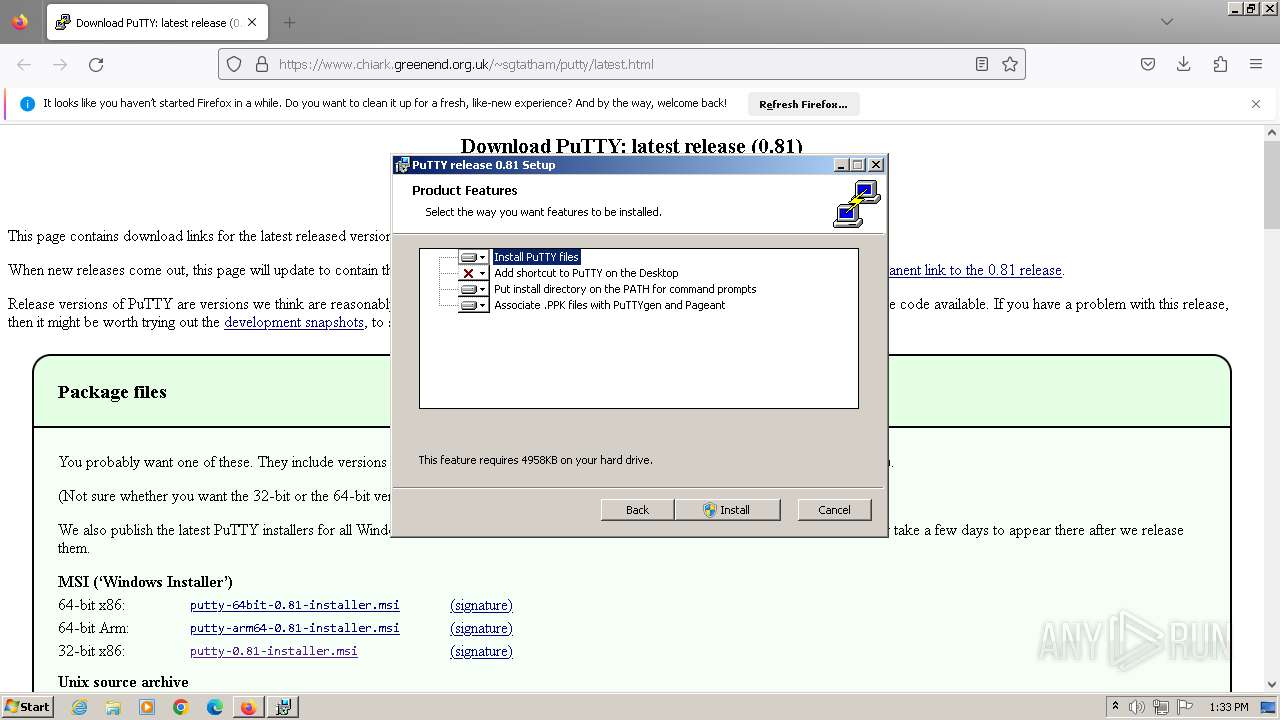1280x720 pixels.
Task: Select the Download PuTTY browser tab
Action: [157, 22]
